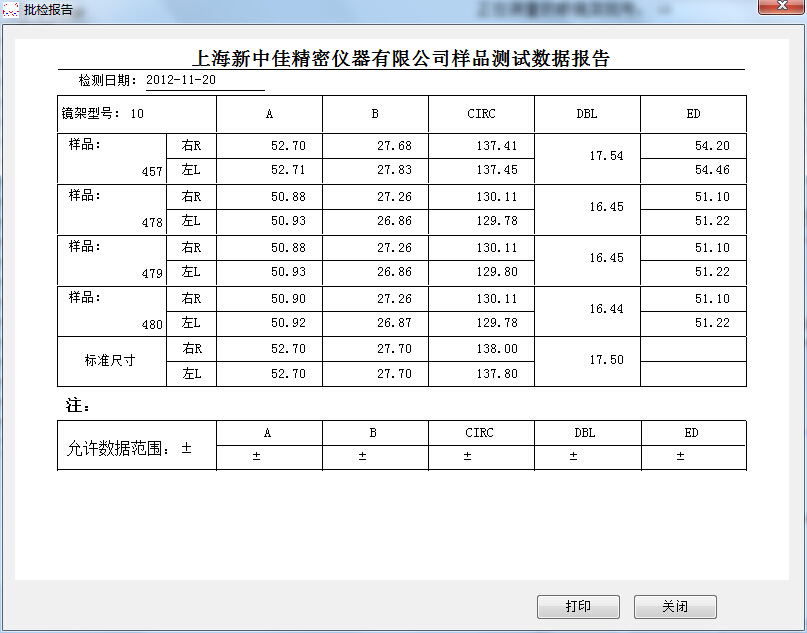Click ED header in the measurement table

693,114
